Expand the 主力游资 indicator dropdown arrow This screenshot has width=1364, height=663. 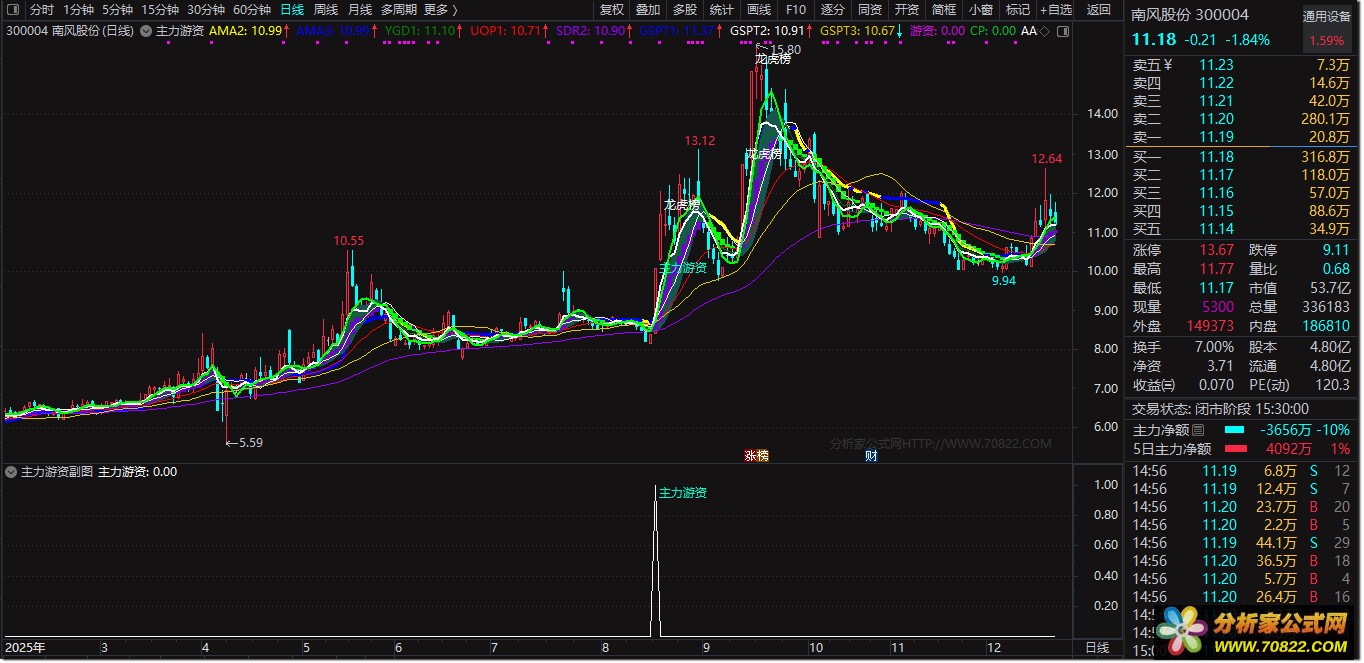coord(147,31)
